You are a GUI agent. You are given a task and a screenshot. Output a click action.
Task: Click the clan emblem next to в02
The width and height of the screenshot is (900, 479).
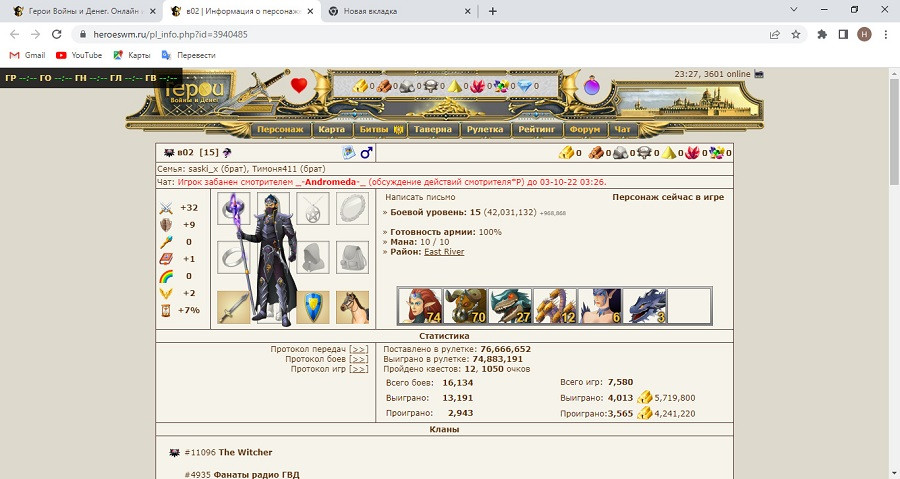169,153
